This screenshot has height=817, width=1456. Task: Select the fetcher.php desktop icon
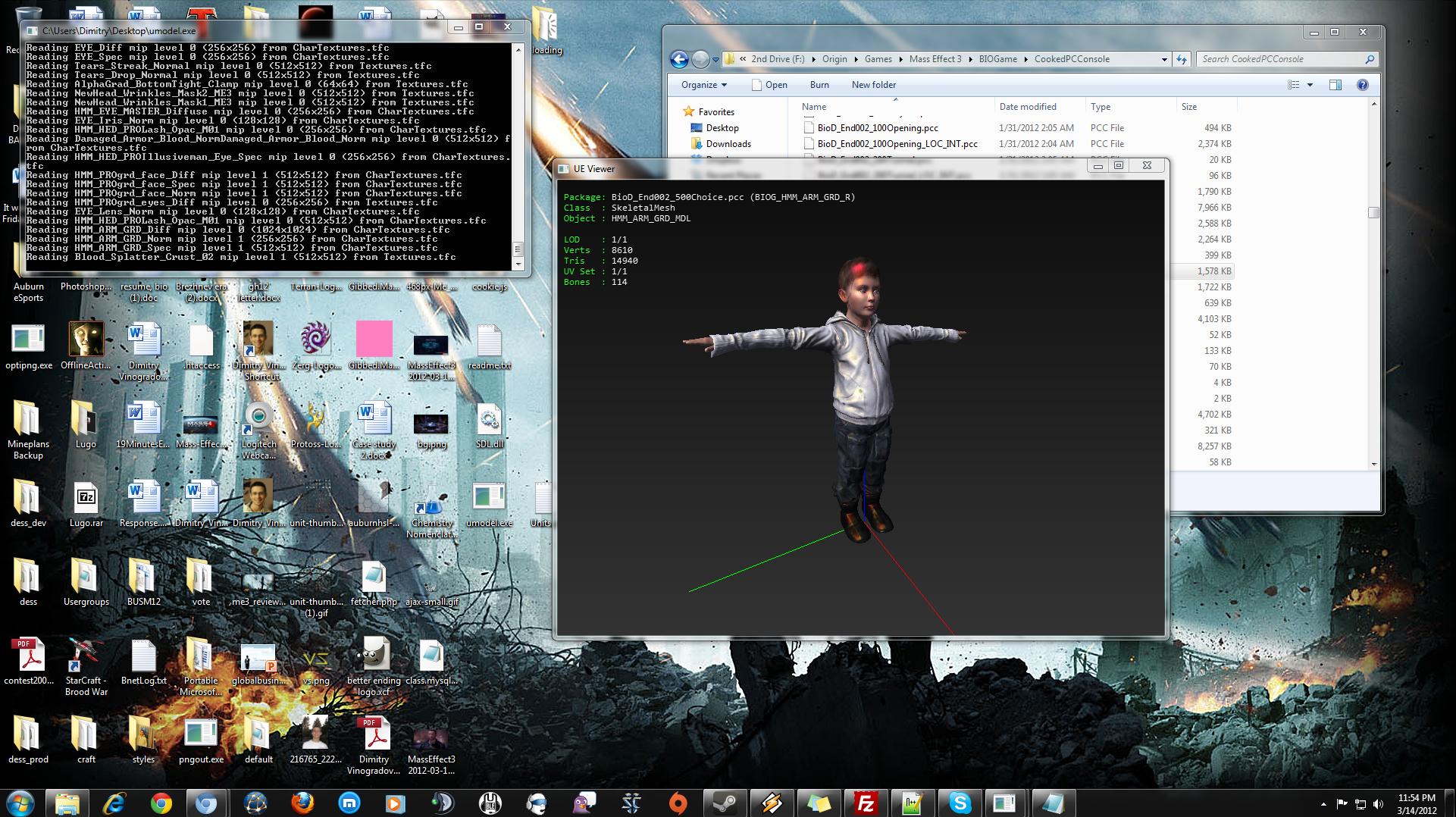(x=374, y=584)
